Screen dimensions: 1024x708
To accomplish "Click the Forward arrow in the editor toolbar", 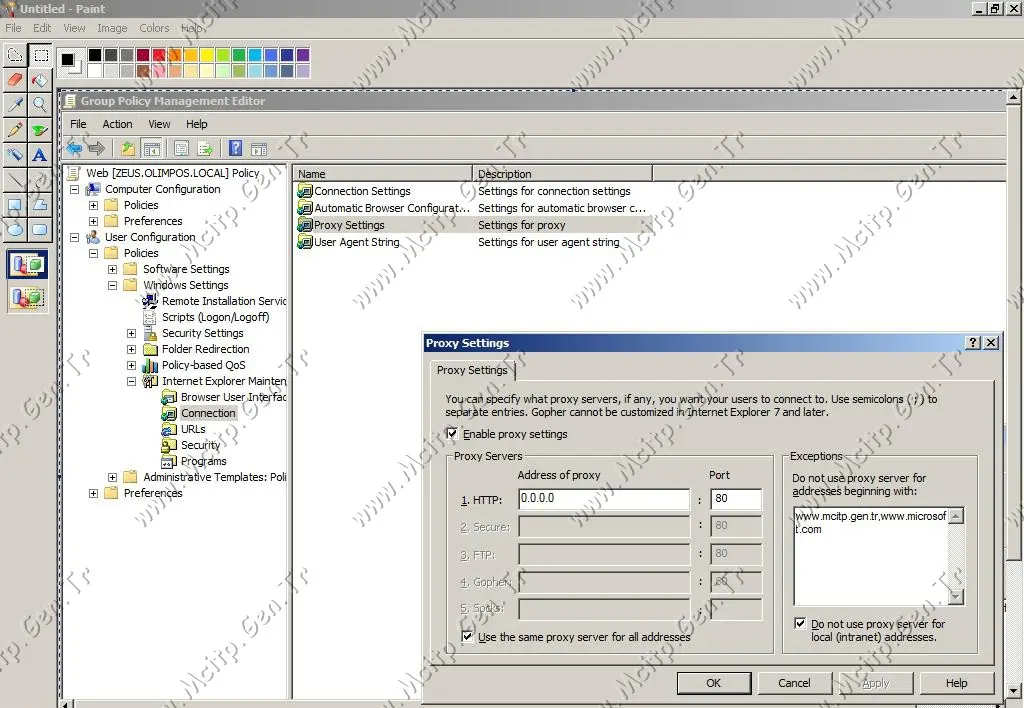I will click(97, 149).
